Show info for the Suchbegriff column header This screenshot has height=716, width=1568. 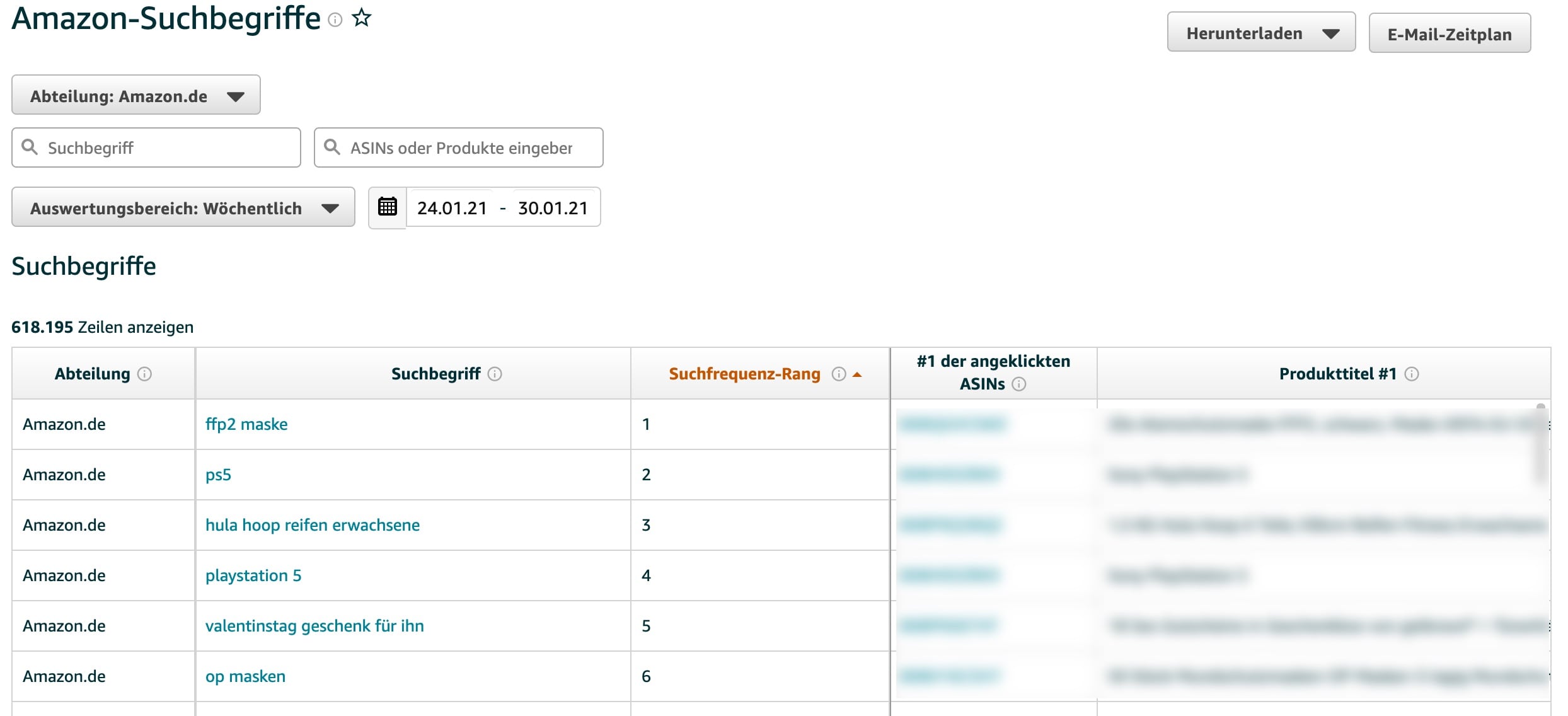click(x=496, y=373)
